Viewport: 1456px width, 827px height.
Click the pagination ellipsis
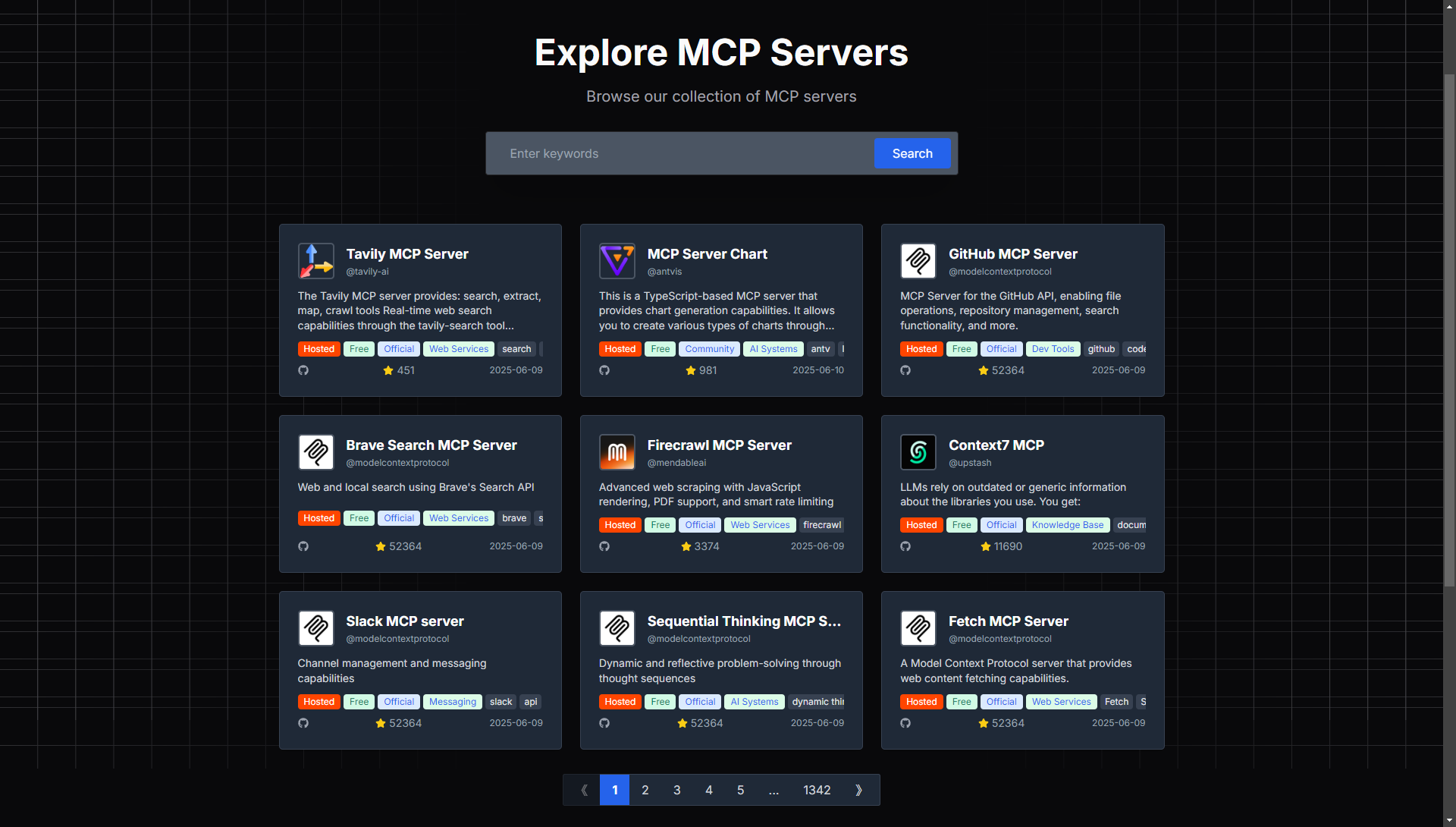tap(773, 790)
